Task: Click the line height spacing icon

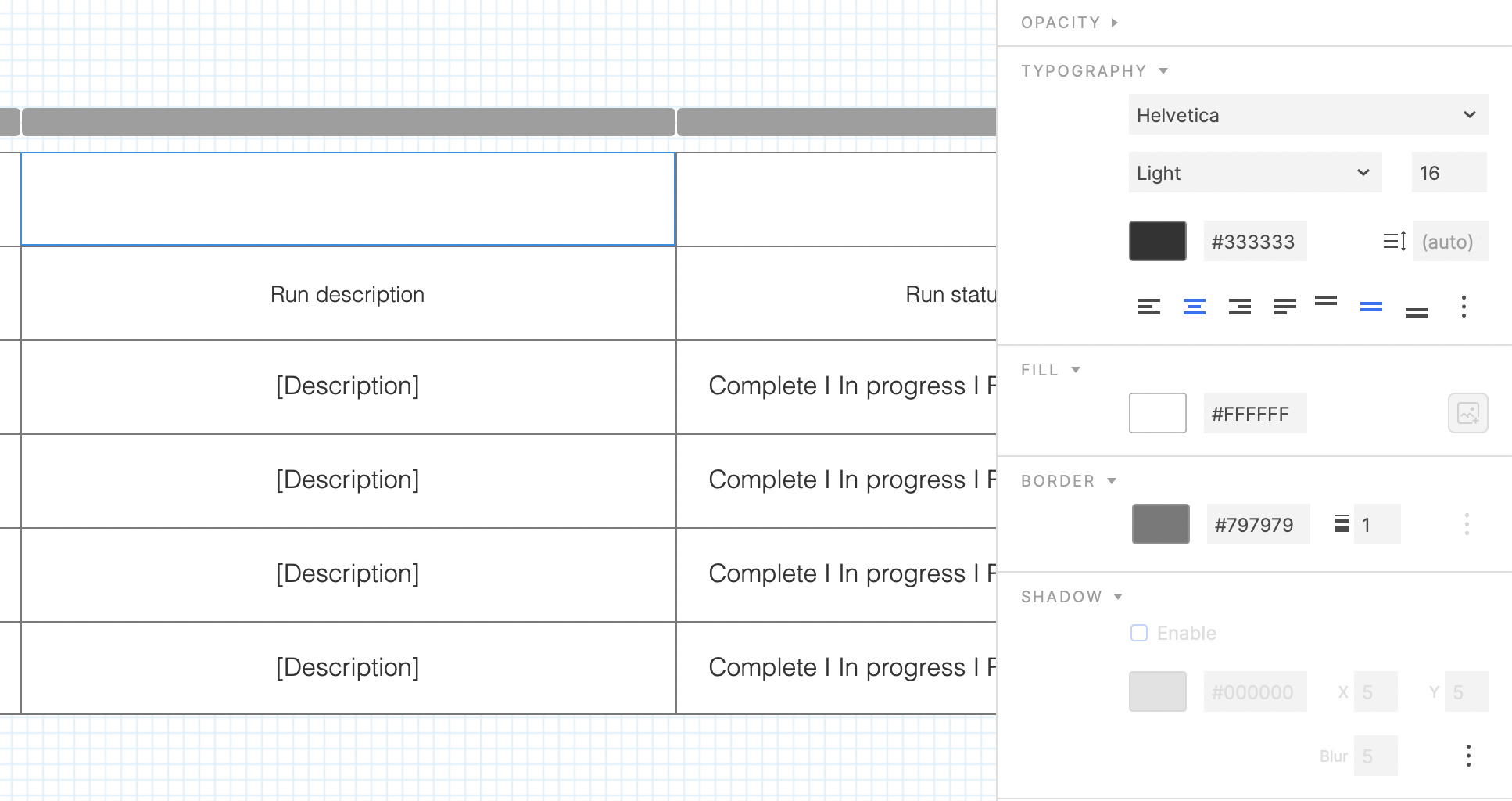Action: tap(1395, 241)
